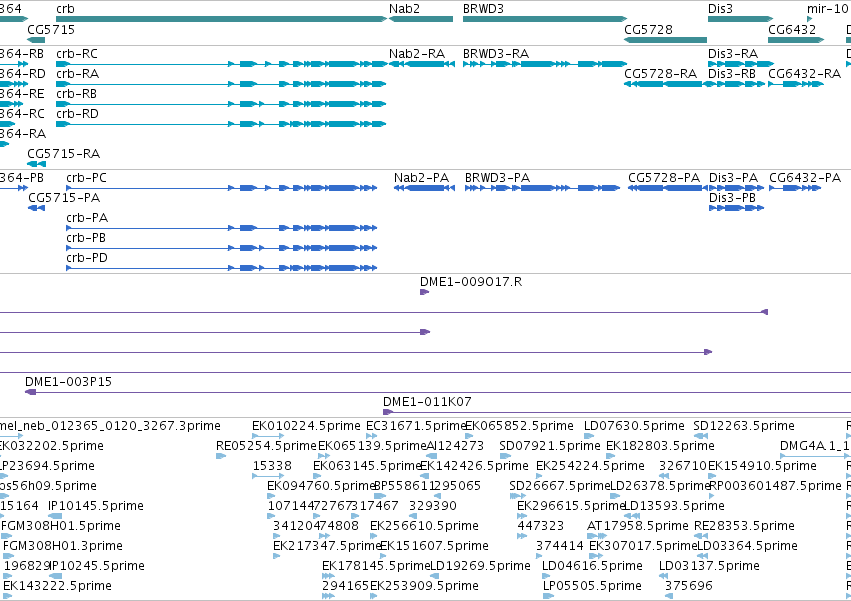
Task: Select EST LD07630.5prime
Action: coord(589,436)
